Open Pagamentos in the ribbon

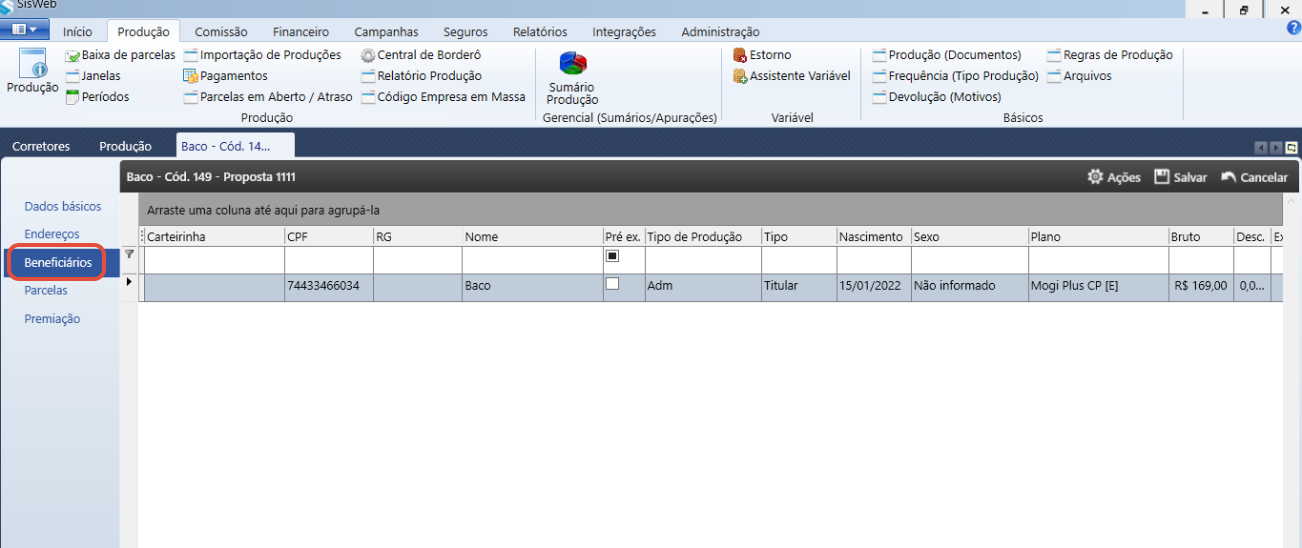(x=226, y=76)
